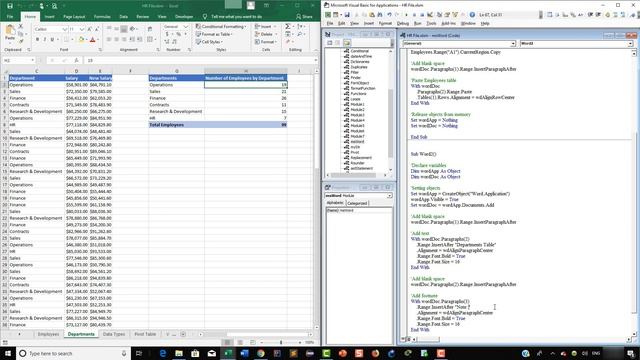Click the Insert Function fx icon in Excel
Viewport: 640px width, 360px height.
(x=76, y=60)
